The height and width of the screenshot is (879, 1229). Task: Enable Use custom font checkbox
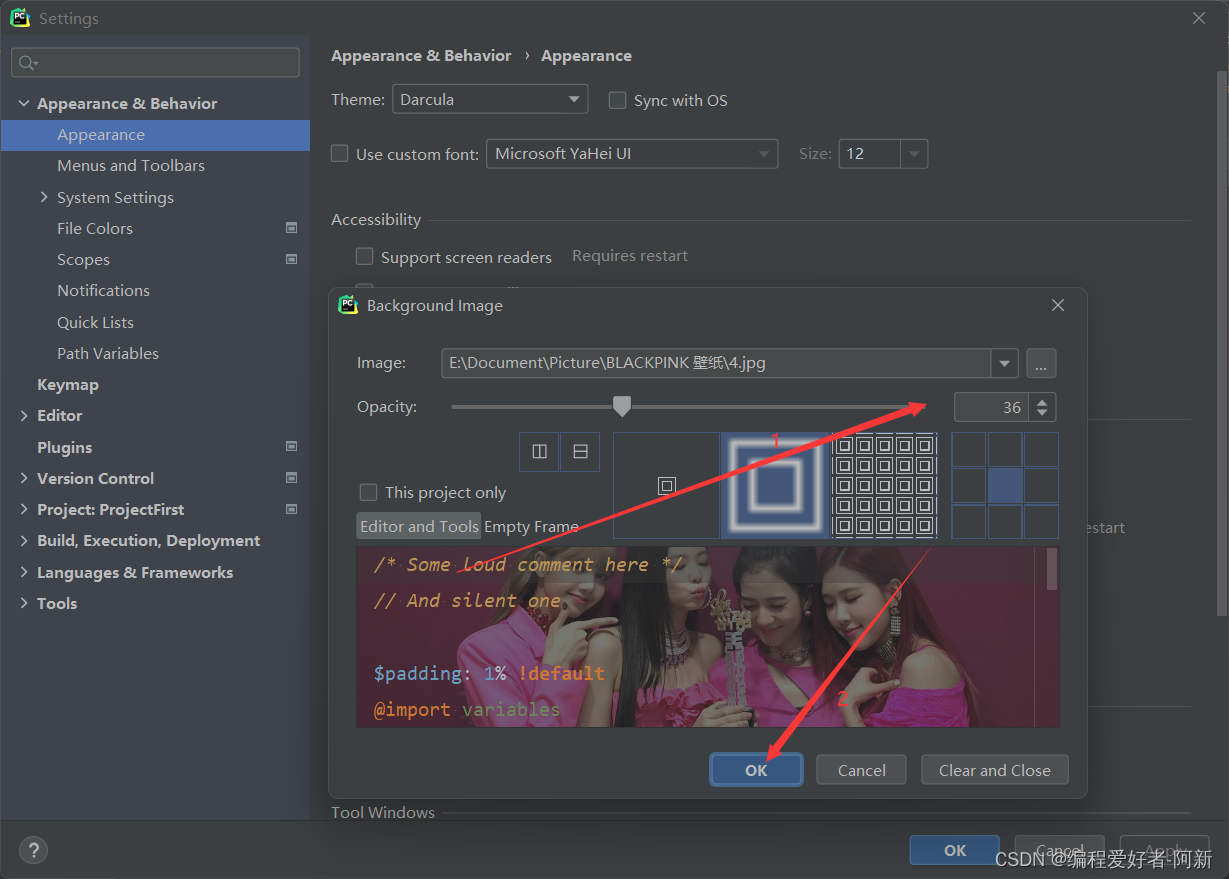click(340, 154)
